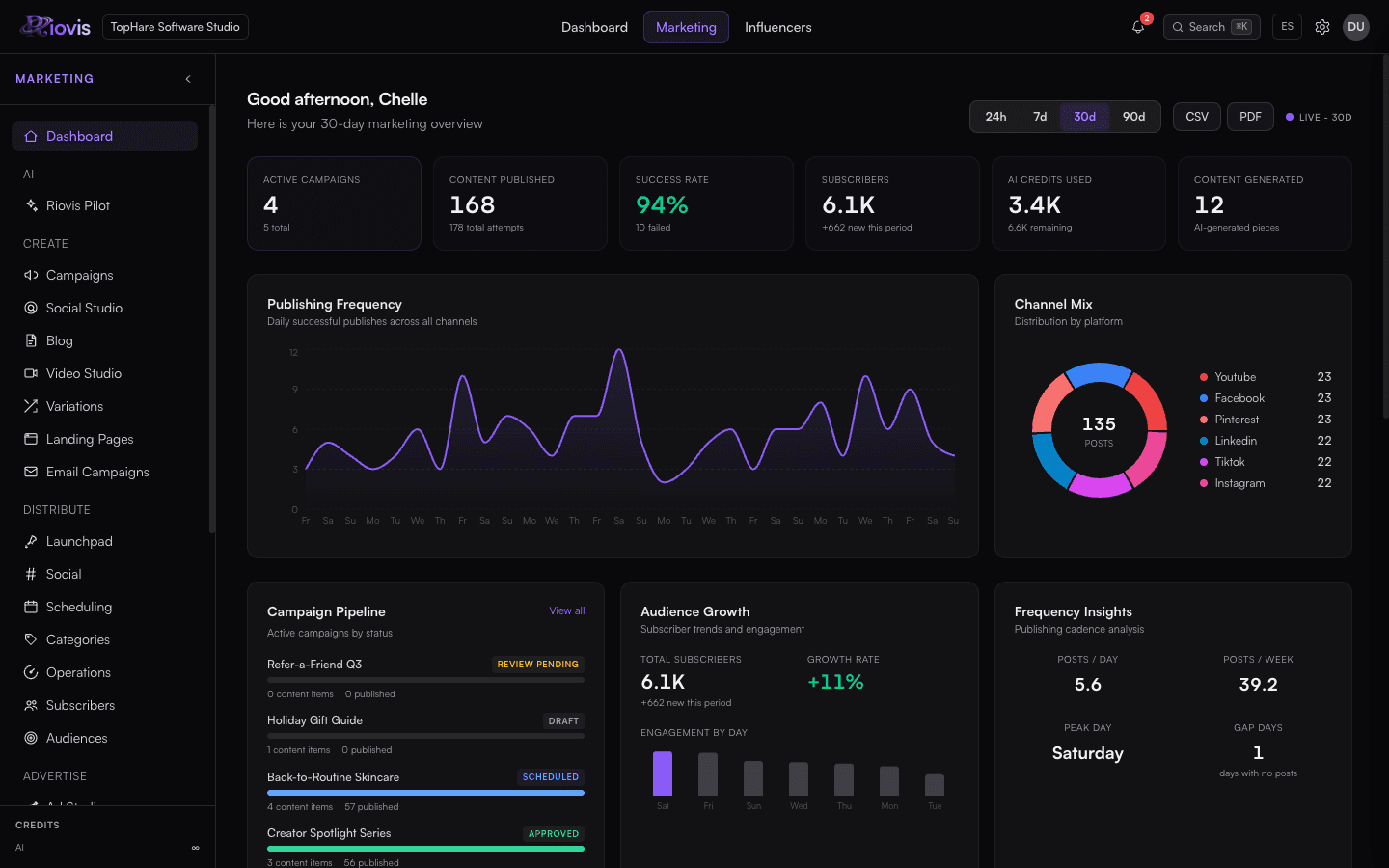1389x868 pixels.
Task: Click the Sat engagement bar
Action: [x=663, y=773]
